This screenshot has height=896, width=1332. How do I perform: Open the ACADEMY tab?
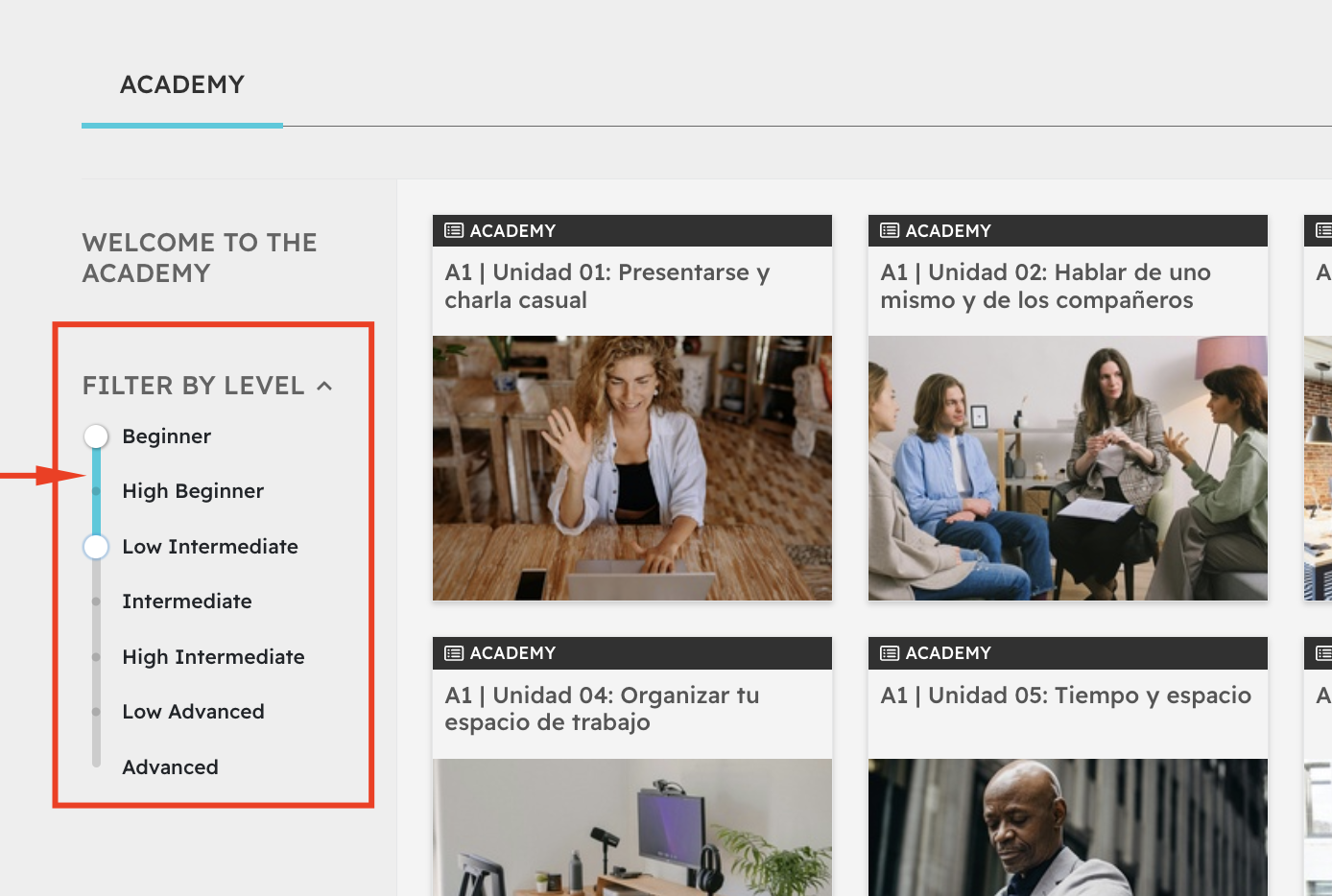182,85
